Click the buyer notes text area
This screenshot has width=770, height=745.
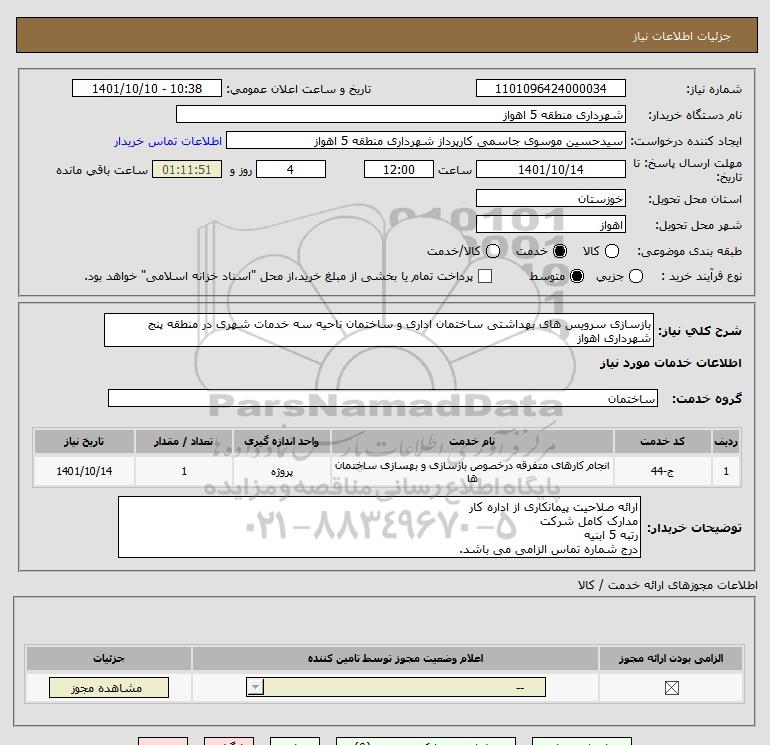[379, 527]
